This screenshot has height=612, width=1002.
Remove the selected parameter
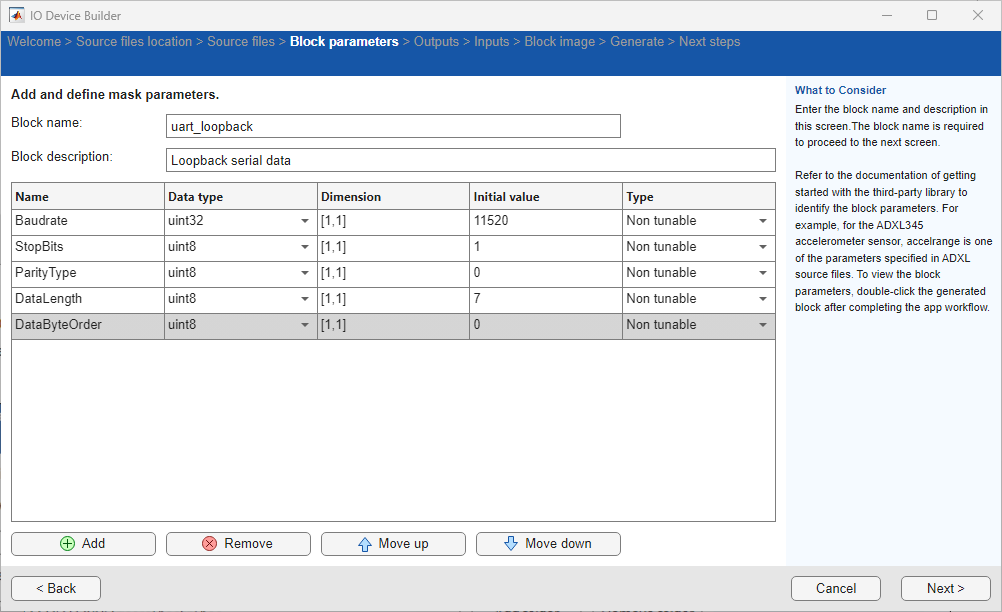click(238, 543)
